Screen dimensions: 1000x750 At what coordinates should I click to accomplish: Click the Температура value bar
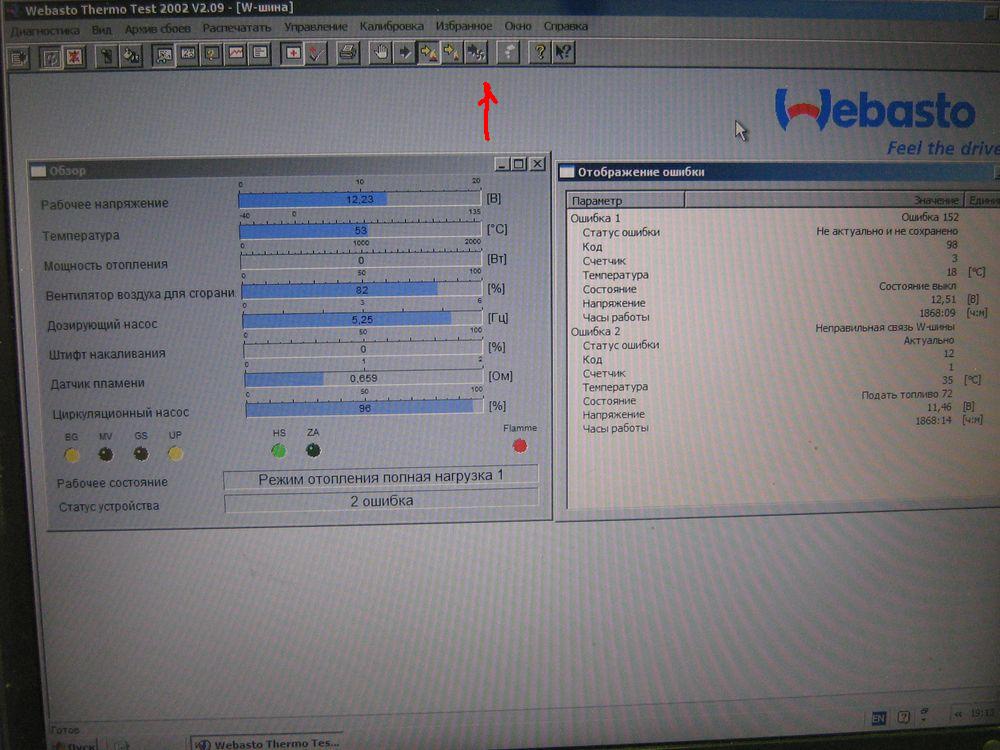360,231
